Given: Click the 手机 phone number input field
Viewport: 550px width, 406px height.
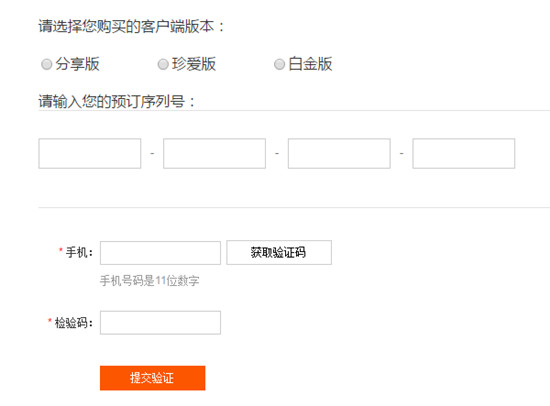Looking at the screenshot, I should pyautogui.click(x=160, y=253).
